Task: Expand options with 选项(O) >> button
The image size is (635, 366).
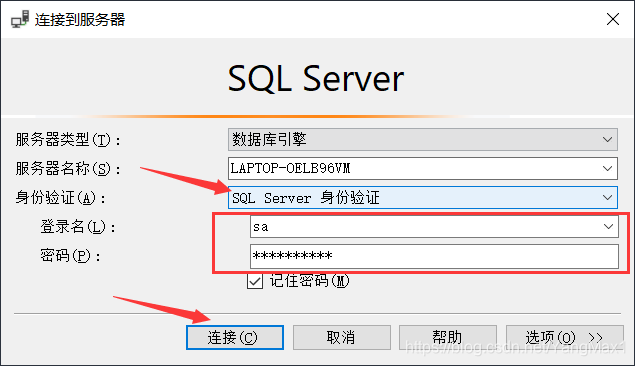Action: click(565, 337)
